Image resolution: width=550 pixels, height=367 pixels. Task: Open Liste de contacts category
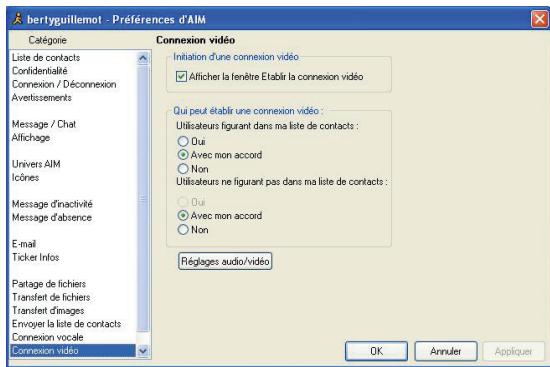46,58
